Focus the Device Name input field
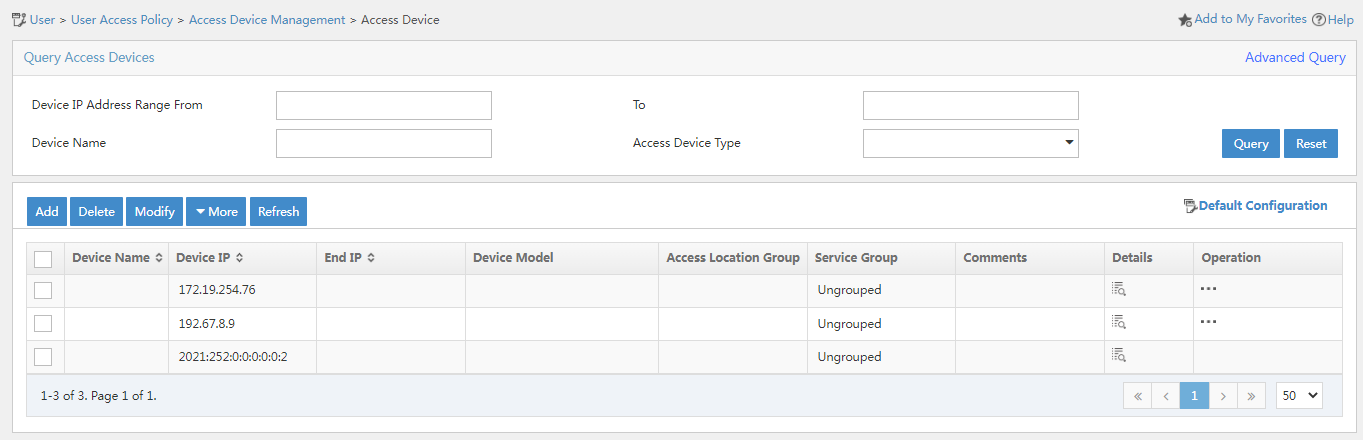 tap(384, 143)
